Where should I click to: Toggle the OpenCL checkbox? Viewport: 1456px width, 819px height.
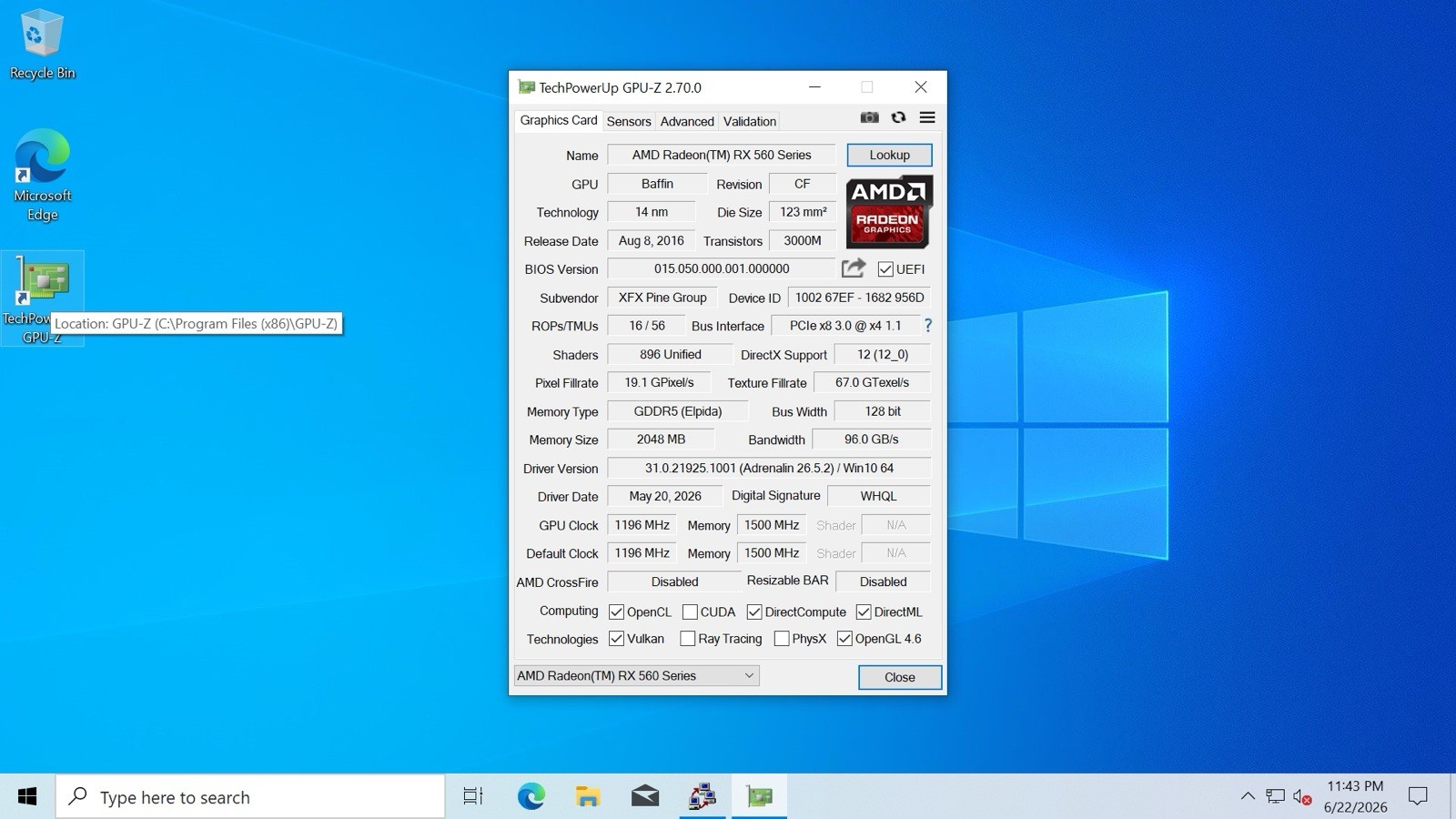coord(616,612)
